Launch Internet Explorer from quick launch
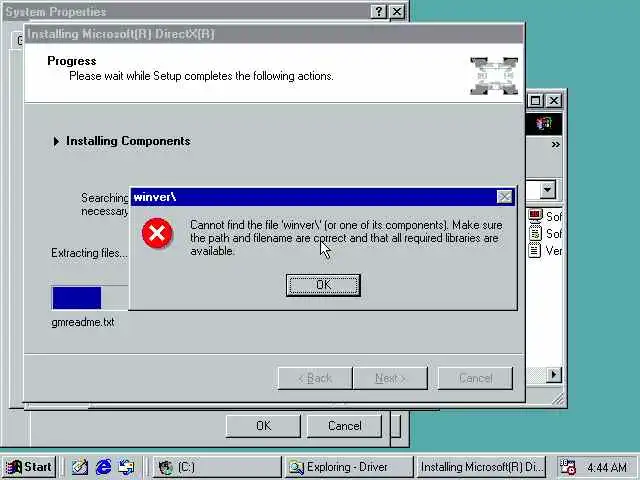Screen dimensions: 640x480 pyautogui.click(x=103, y=467)
